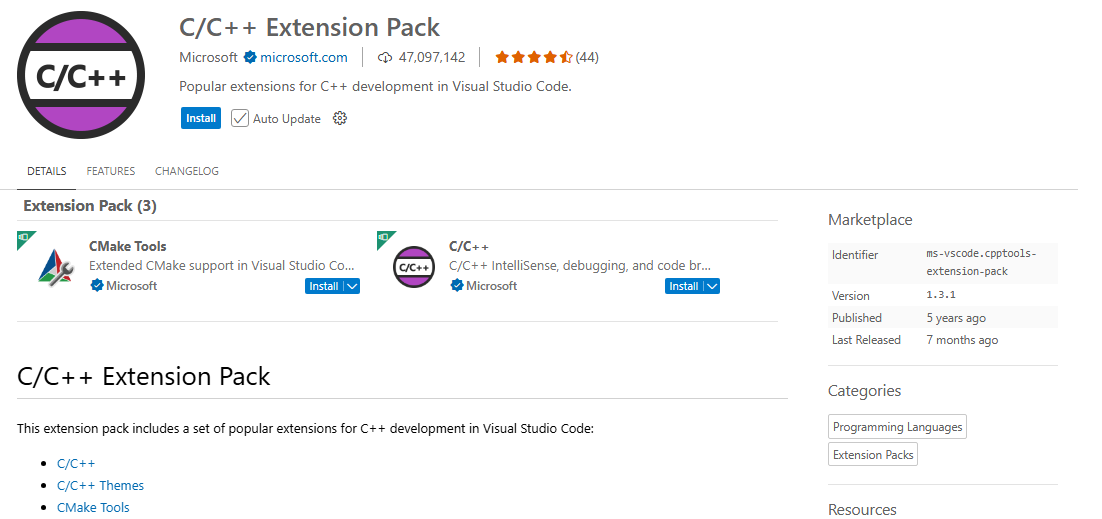This screenshot has height=519, width=1102.
Task: Click the C/C++ extension icon in the pack list
Action: pos(414,267)
